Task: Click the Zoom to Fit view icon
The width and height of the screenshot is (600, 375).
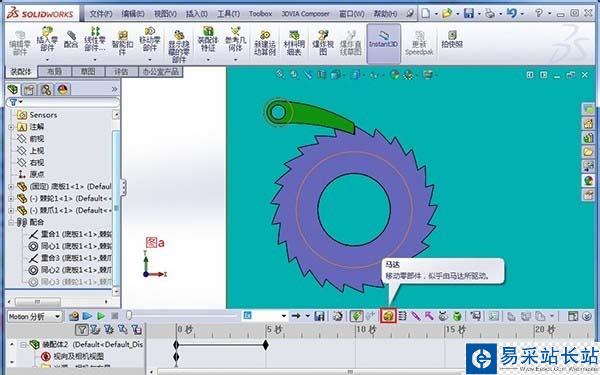Action: [280, 75]
